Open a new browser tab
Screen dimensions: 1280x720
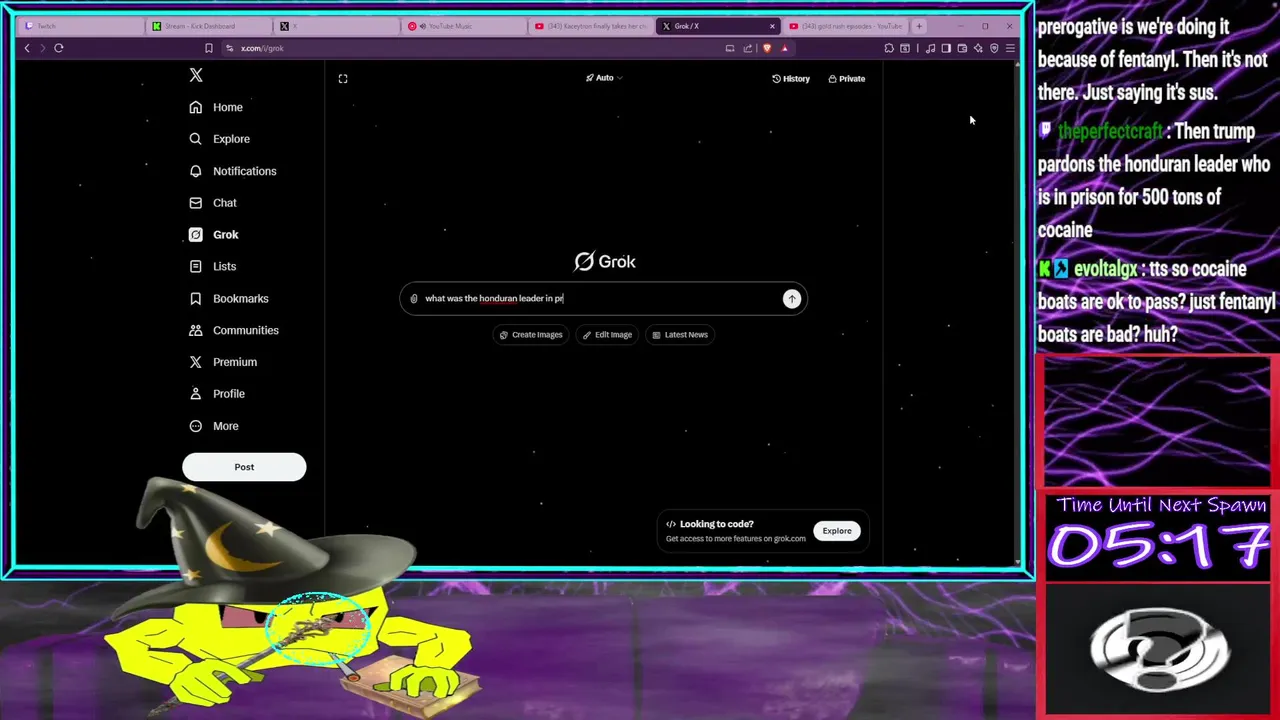pos(919,26)
